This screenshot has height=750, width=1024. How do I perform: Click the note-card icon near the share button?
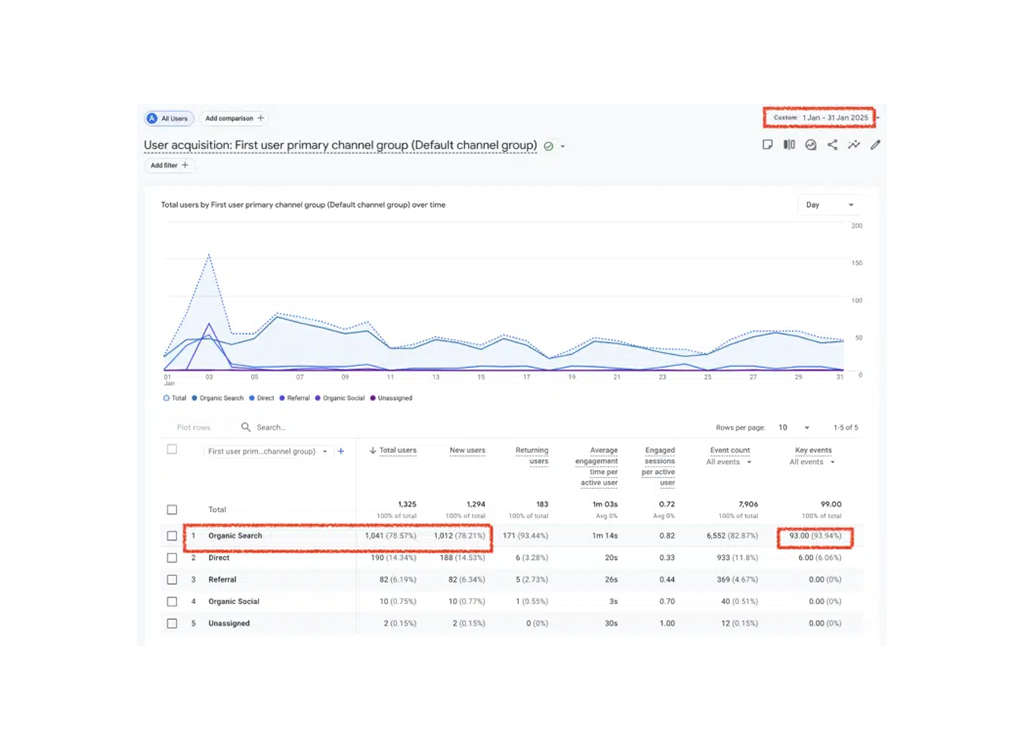point(767,145)
